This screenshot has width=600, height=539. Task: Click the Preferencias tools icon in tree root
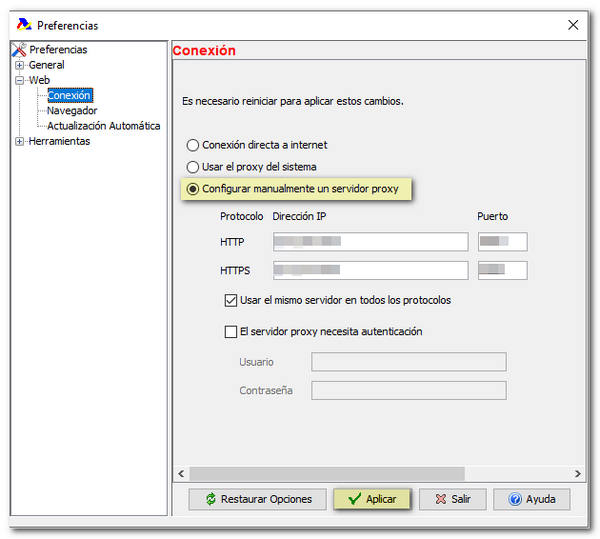20,50
